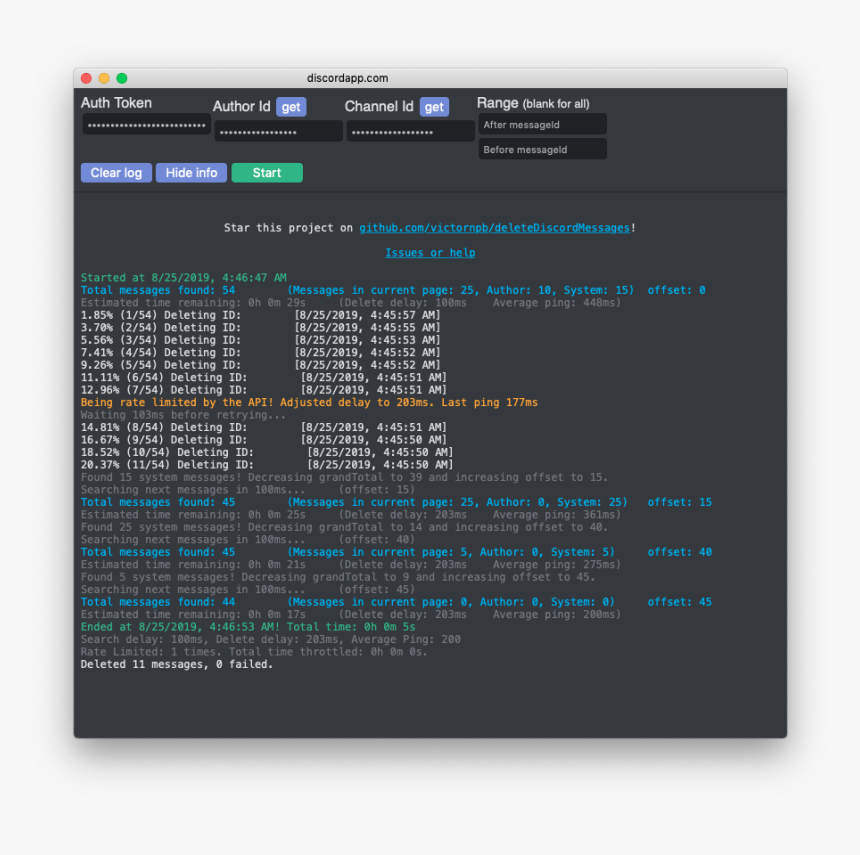Click the 'Deleted 11 messages, 0 failed.' line
Viewport: 860px width, 855px height.
tap(177, 664)
